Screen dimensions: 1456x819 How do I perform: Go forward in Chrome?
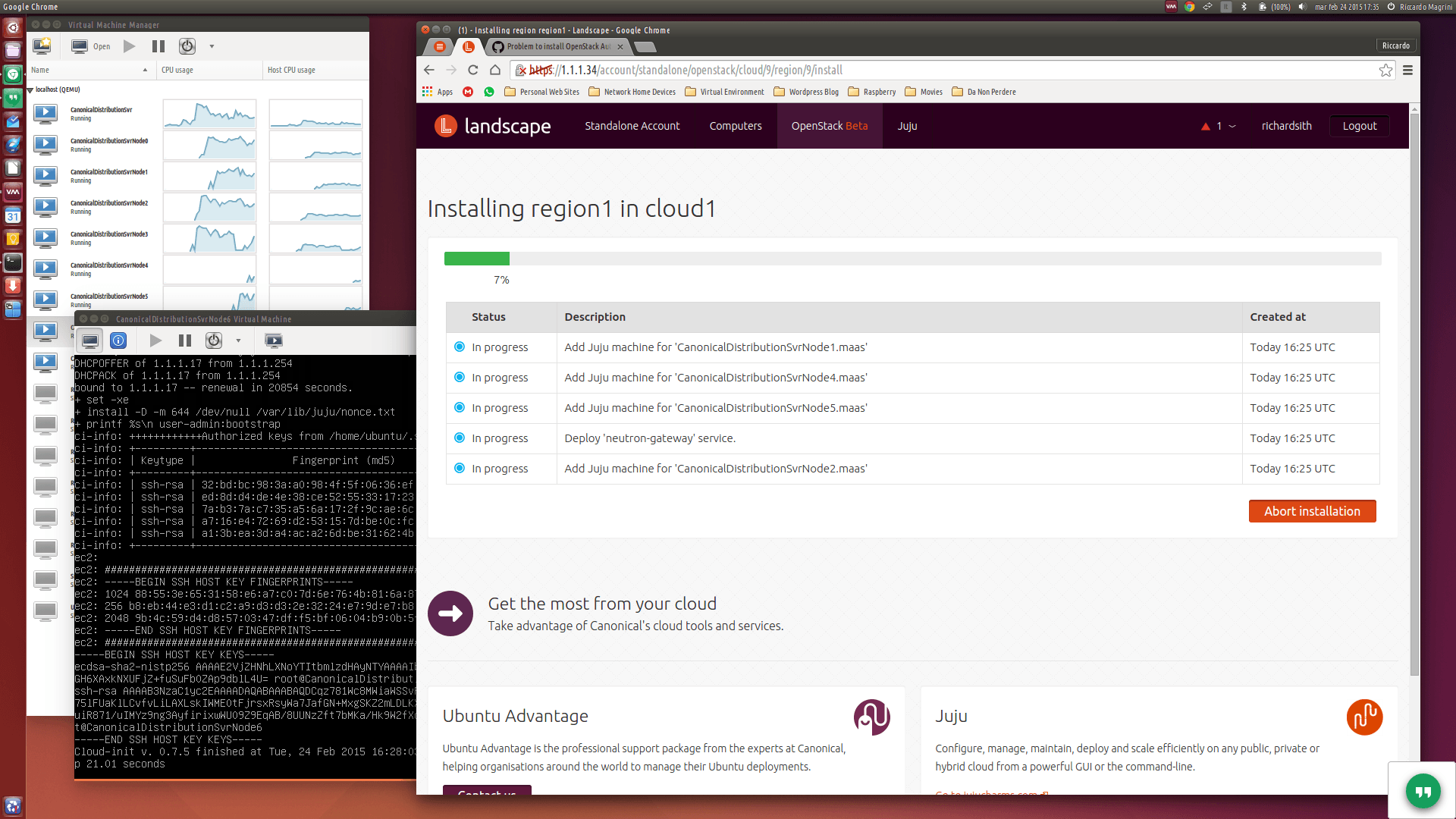pyautogui.click(x=451, y=70)
